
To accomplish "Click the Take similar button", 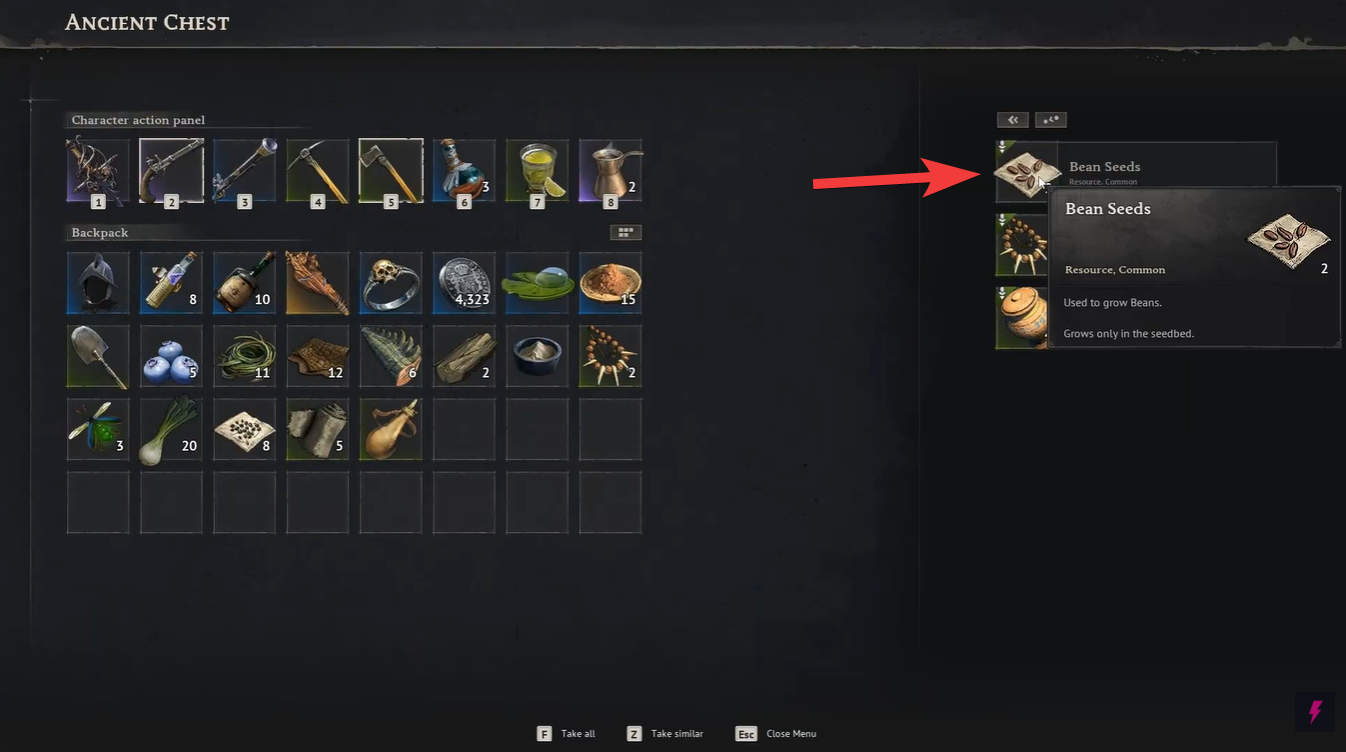I will coord(665,733).
